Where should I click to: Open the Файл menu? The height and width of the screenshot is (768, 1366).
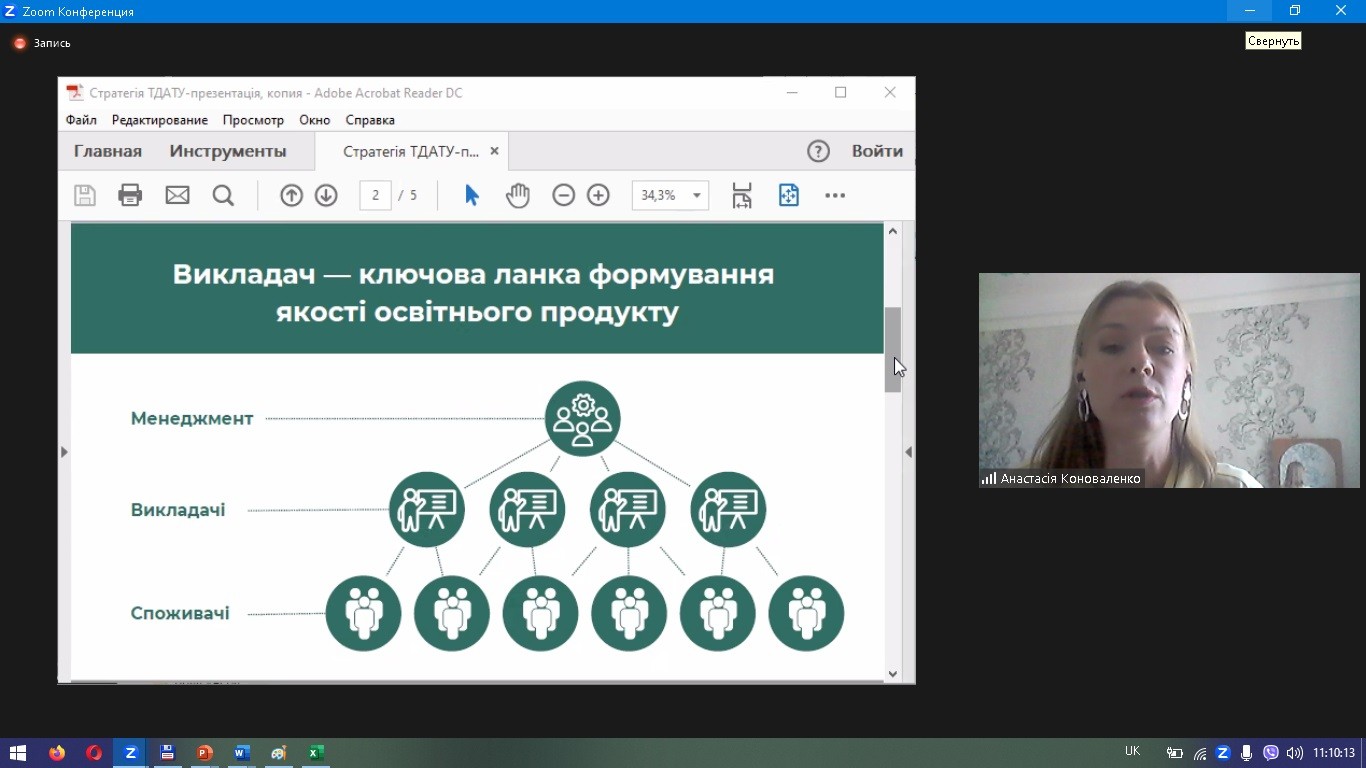pos(81,120)
